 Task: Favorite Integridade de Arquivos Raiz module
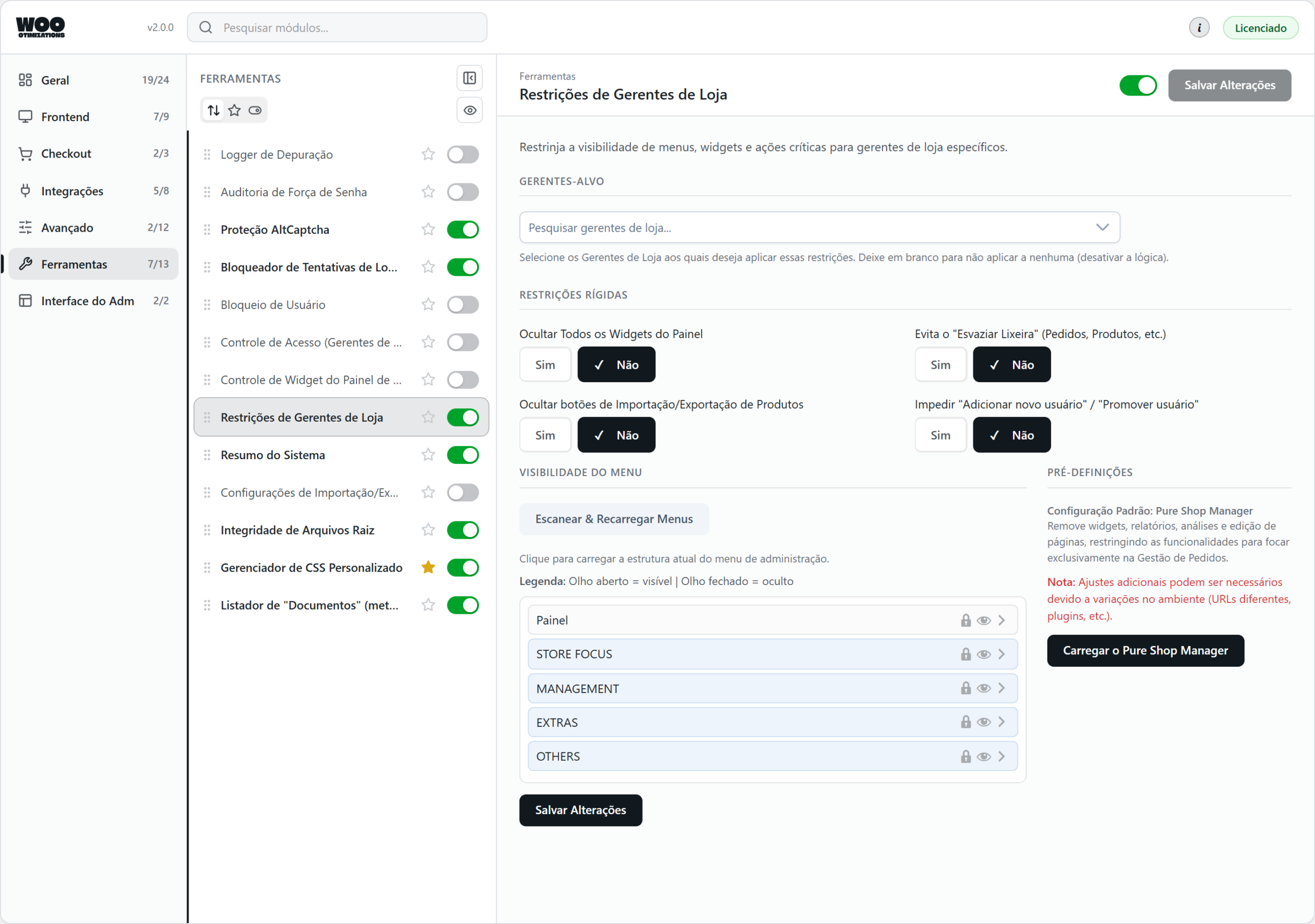click(x=428, y=530)
